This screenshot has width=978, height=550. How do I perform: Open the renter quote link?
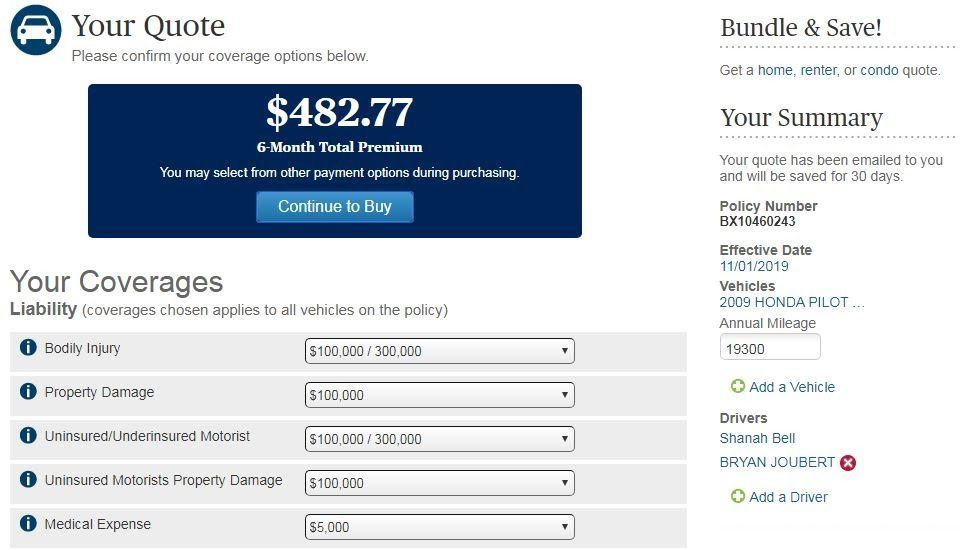coord(818,70)
